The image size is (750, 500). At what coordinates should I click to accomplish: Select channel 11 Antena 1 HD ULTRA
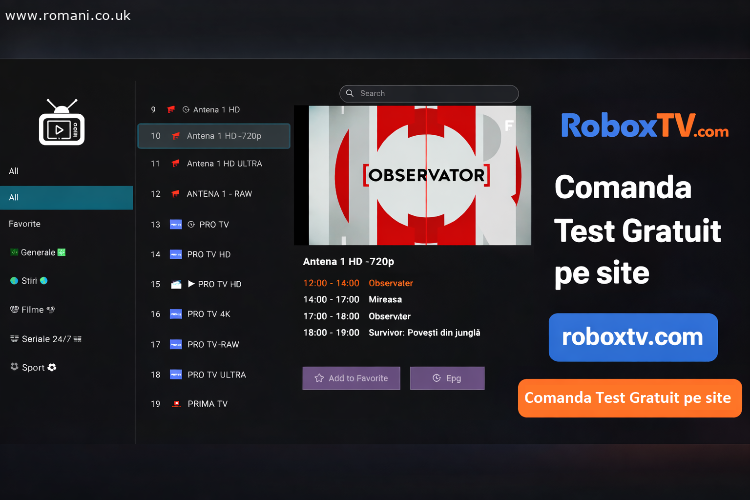[213, 164]
